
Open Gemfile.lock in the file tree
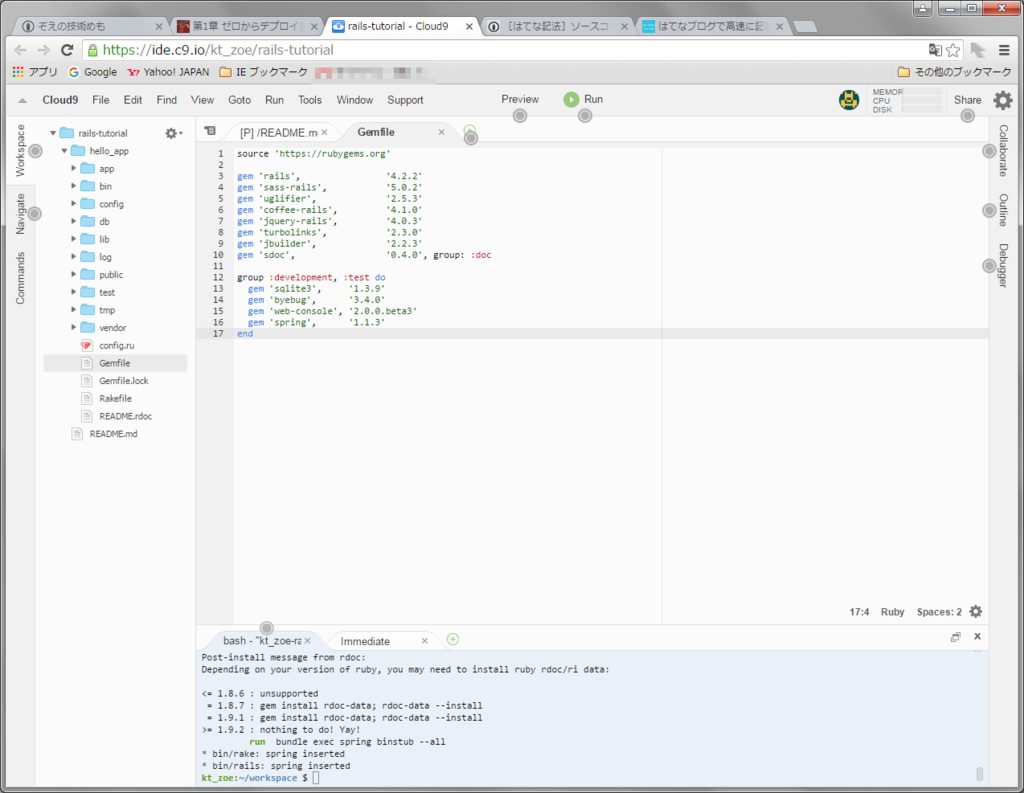pos(123,381)
